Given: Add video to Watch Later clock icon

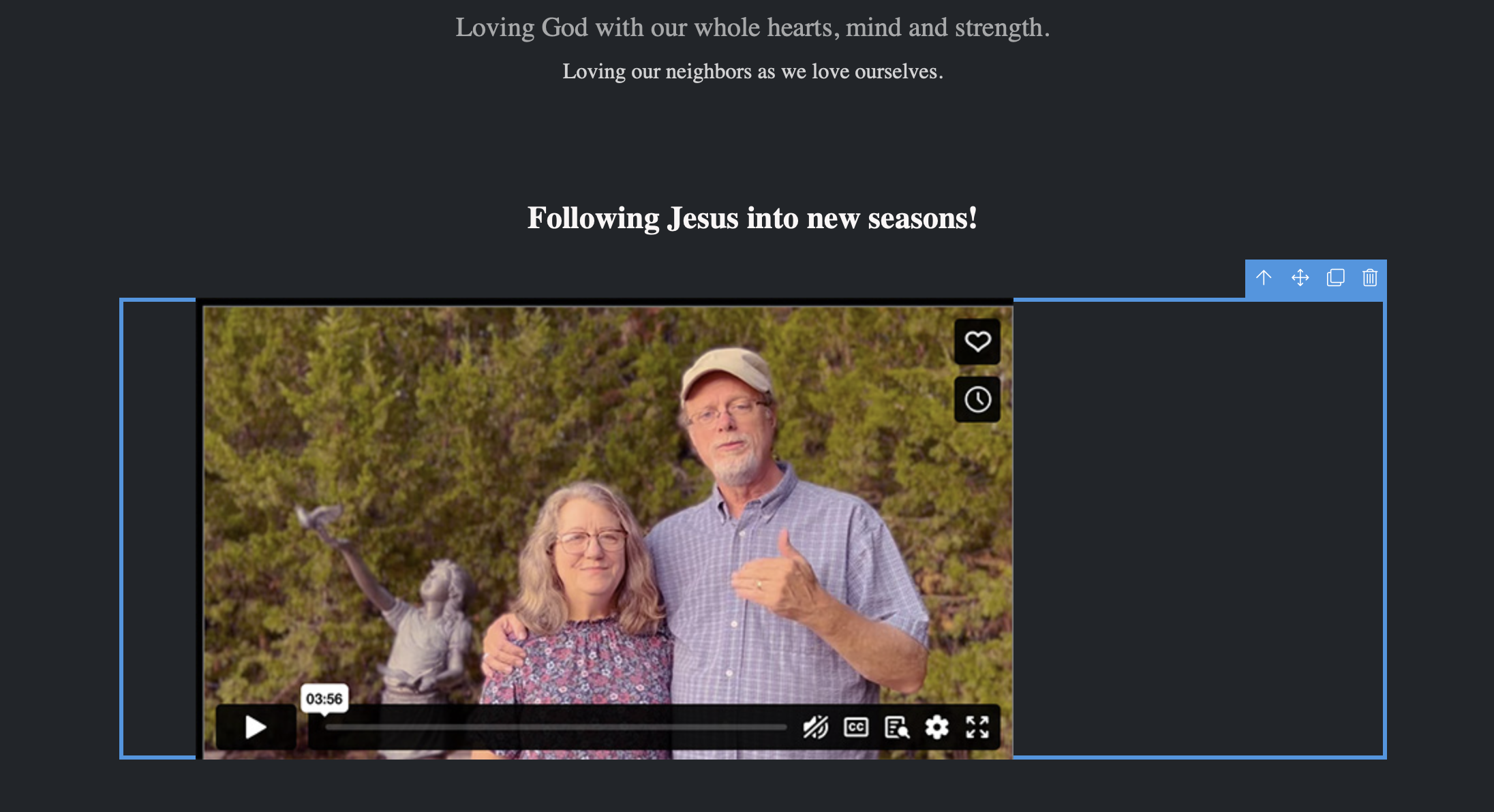Looking at the screenshot, I should click(x=977, y=399).
